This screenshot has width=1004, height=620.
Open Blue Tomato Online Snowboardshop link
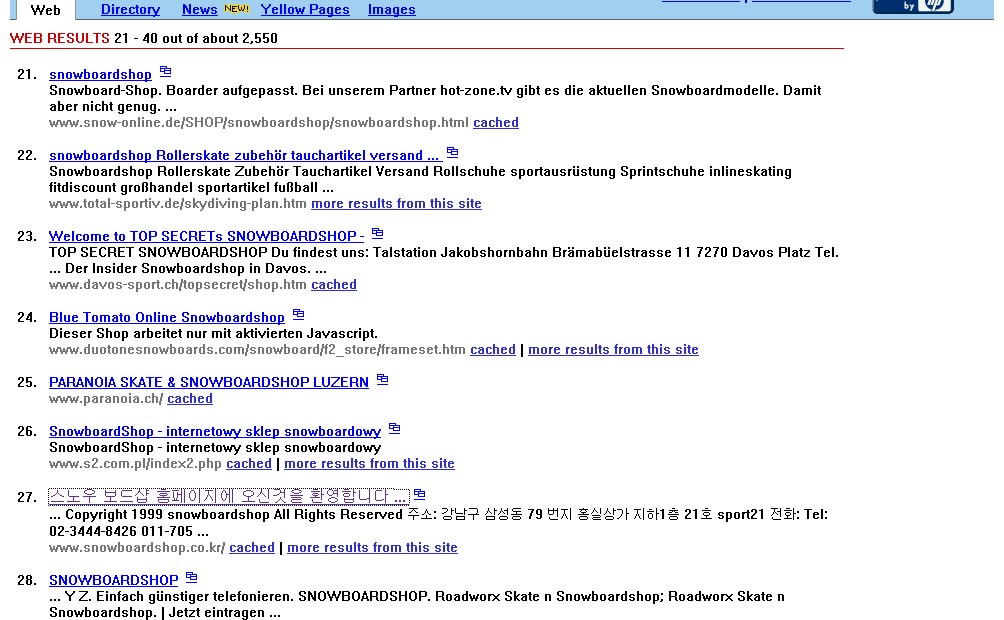167,318
